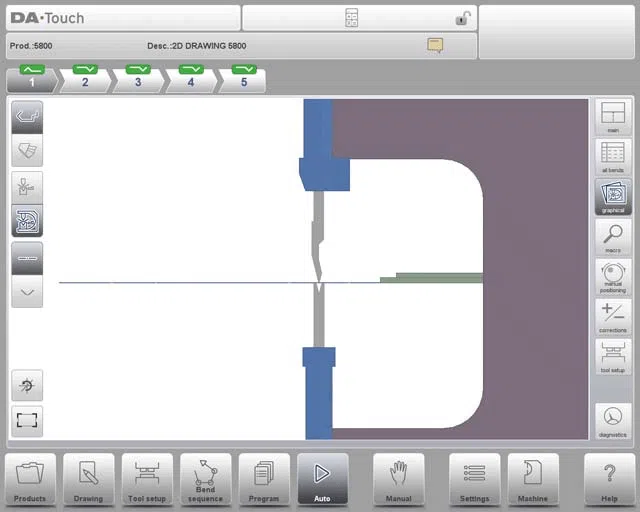Activate the Auto mode
Image resolution: width=640 pixels, height=512 pixels.
tap(322, 479)
